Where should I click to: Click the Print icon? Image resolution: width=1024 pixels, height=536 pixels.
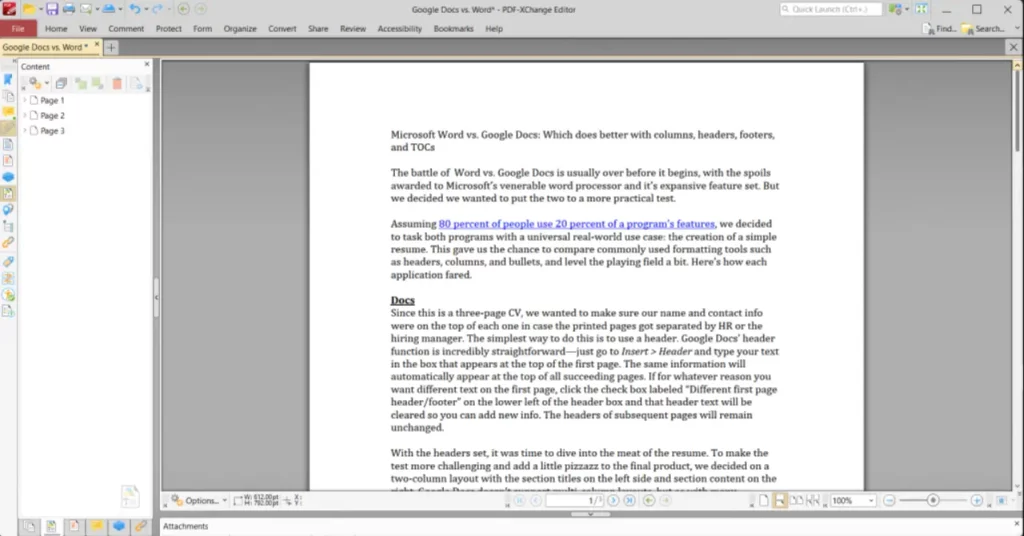click(69, 9)
